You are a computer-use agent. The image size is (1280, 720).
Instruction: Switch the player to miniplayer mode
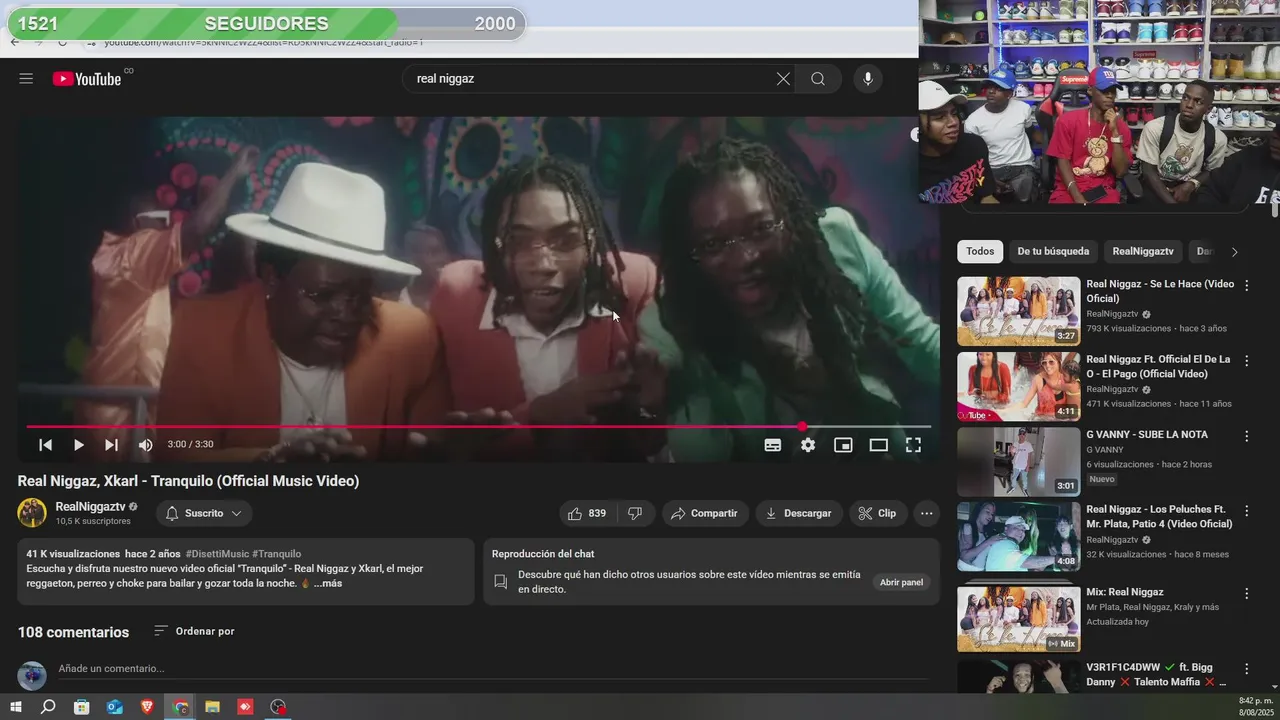point(843,445)
